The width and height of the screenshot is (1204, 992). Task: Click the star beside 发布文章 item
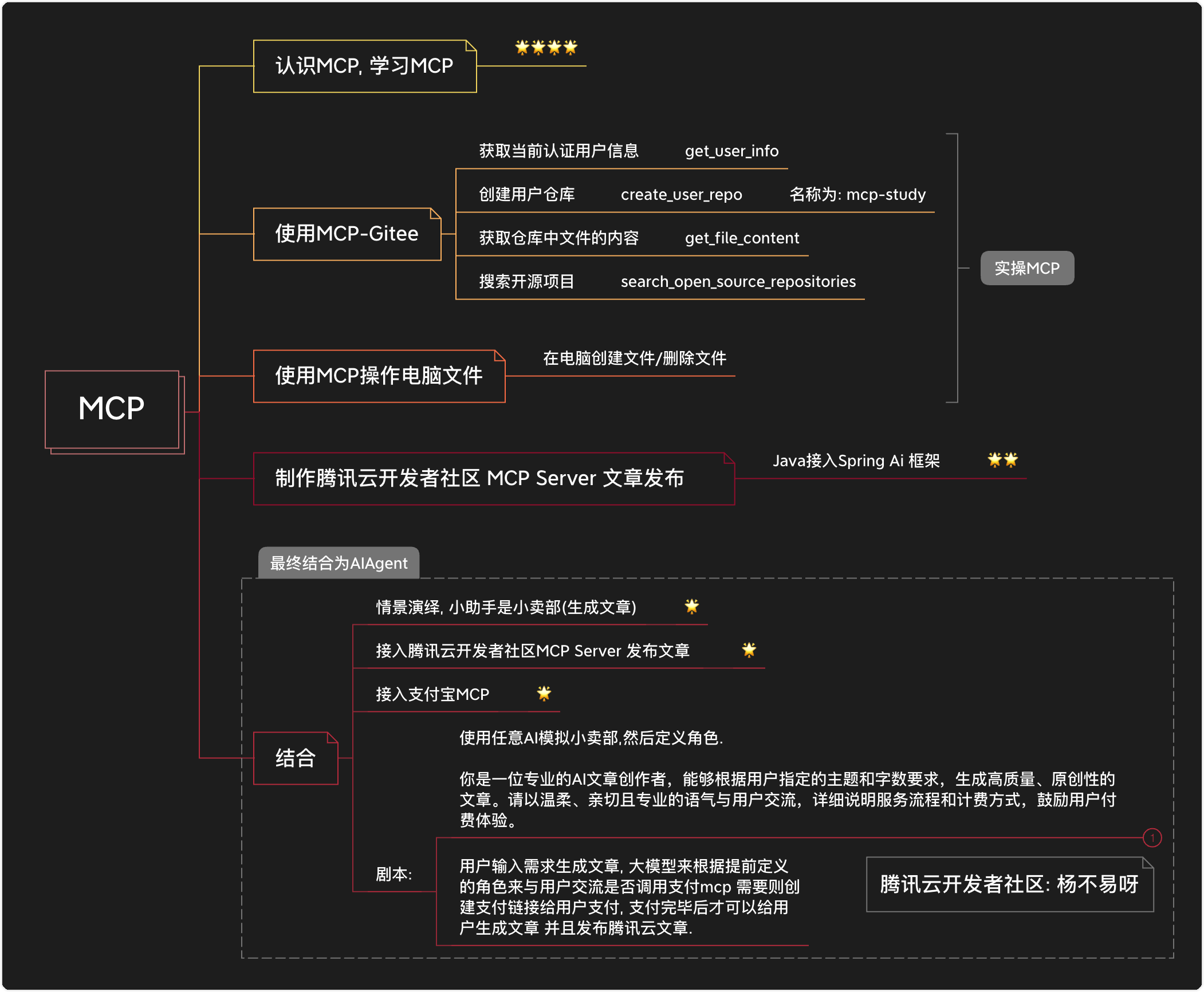point(749,650)
